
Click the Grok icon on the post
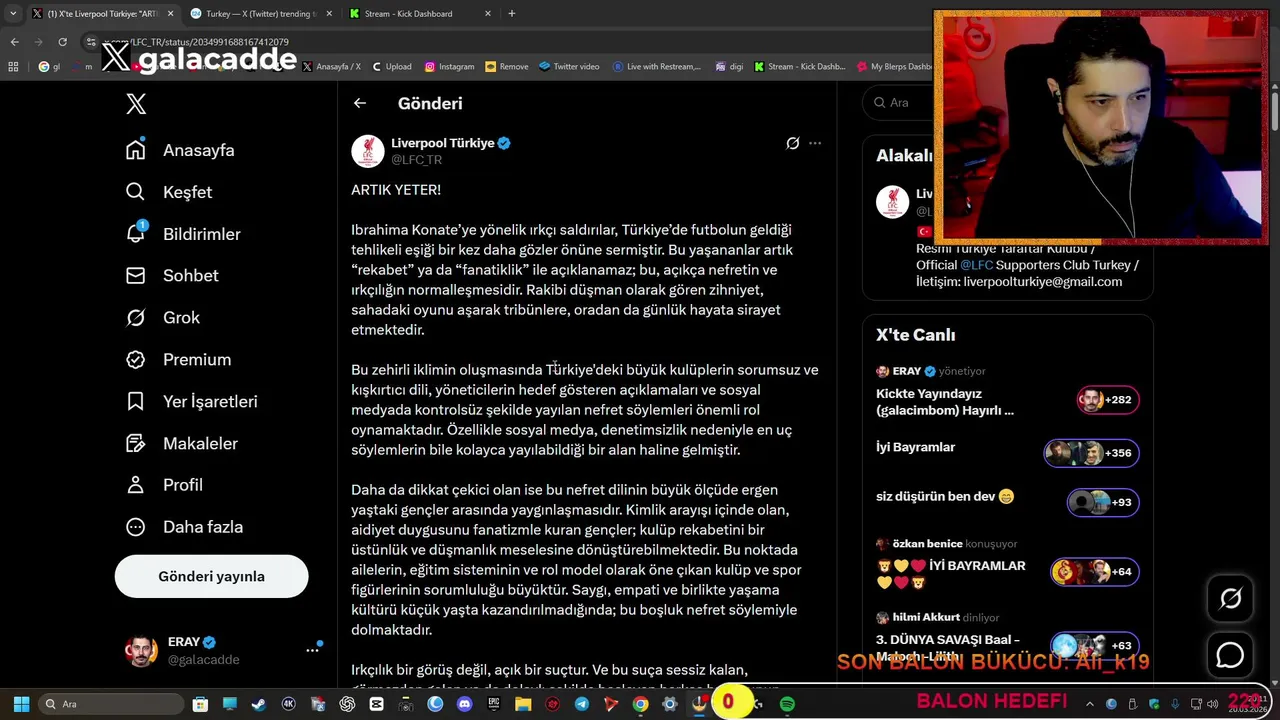pos(792,143)
